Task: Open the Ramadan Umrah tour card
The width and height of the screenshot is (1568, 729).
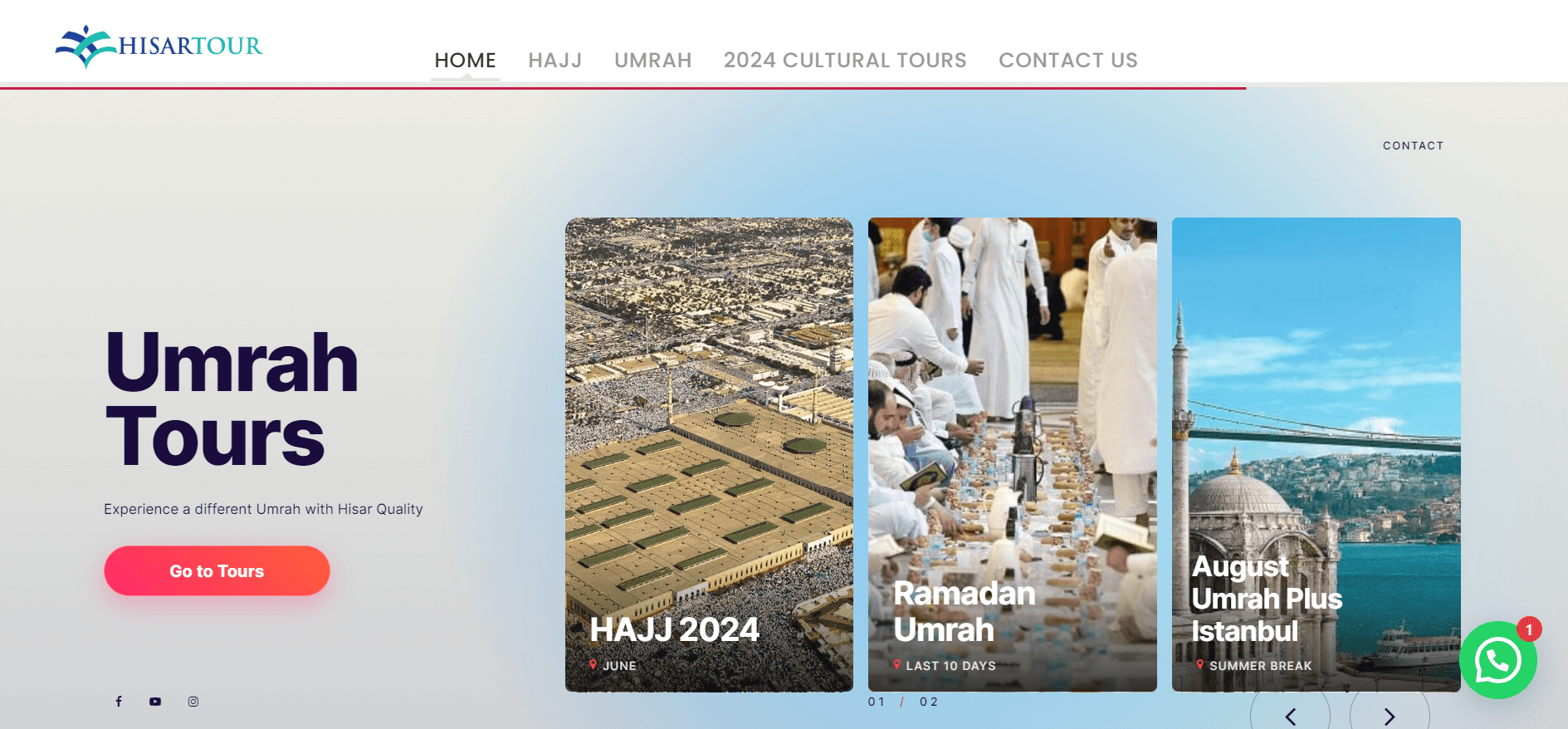Action: pos(1012,454)
